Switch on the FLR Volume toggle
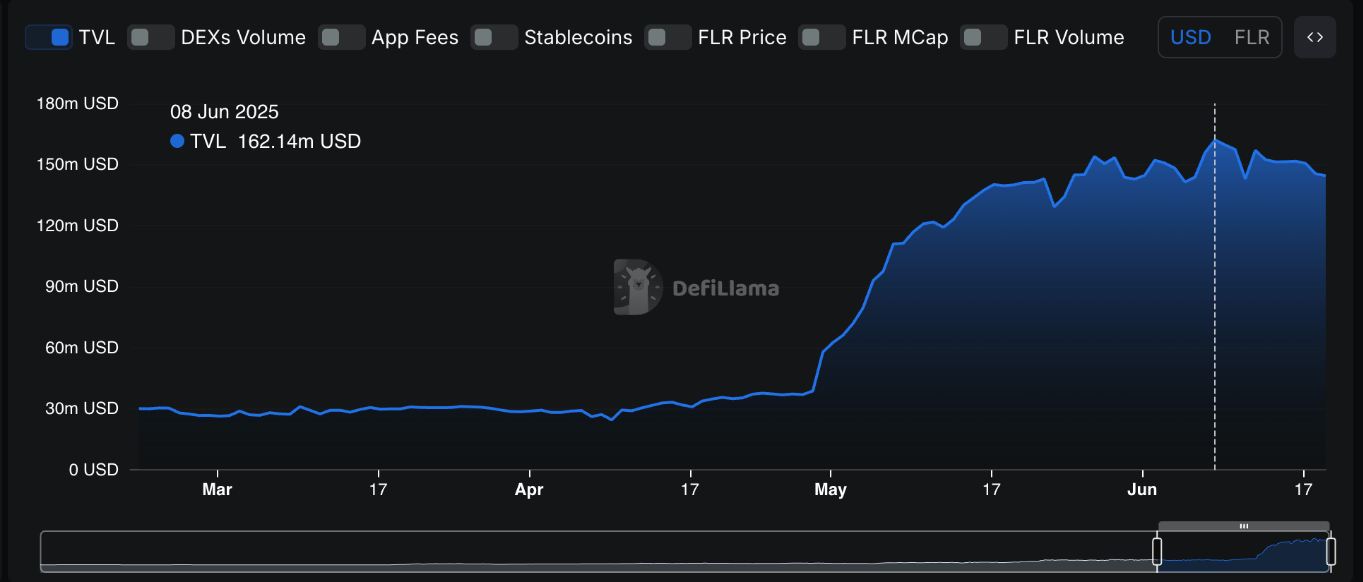 tap(984, 37)
